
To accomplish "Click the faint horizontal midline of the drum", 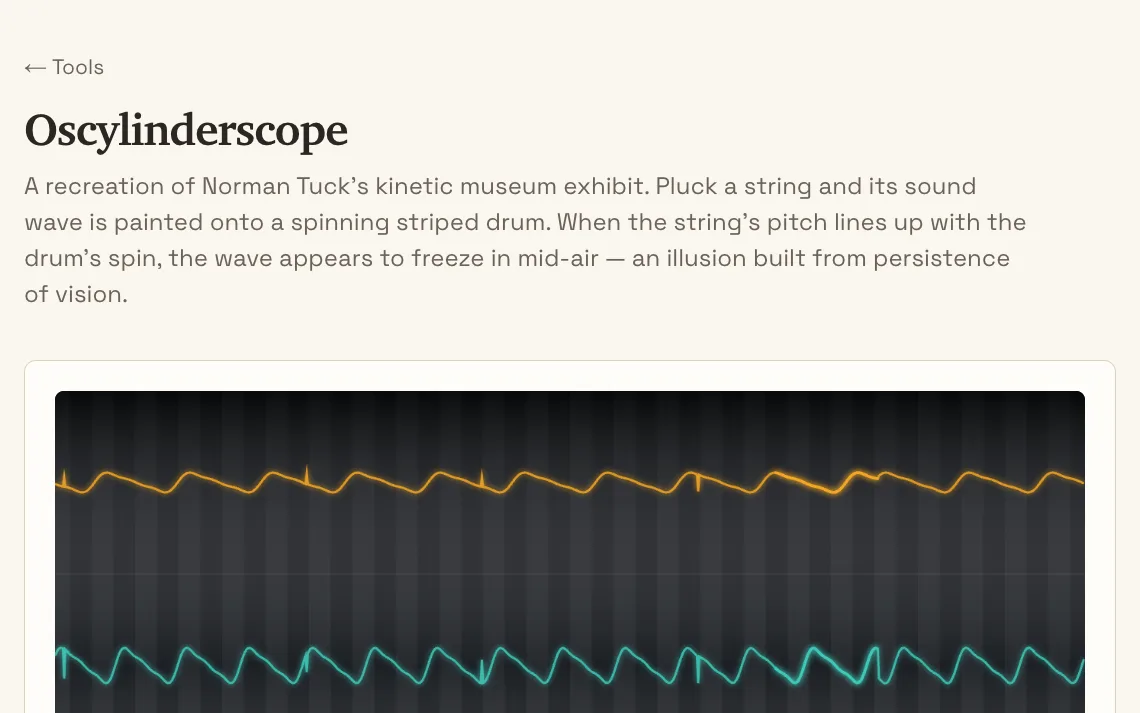I will pyautogui.click(x=569, y=574).
